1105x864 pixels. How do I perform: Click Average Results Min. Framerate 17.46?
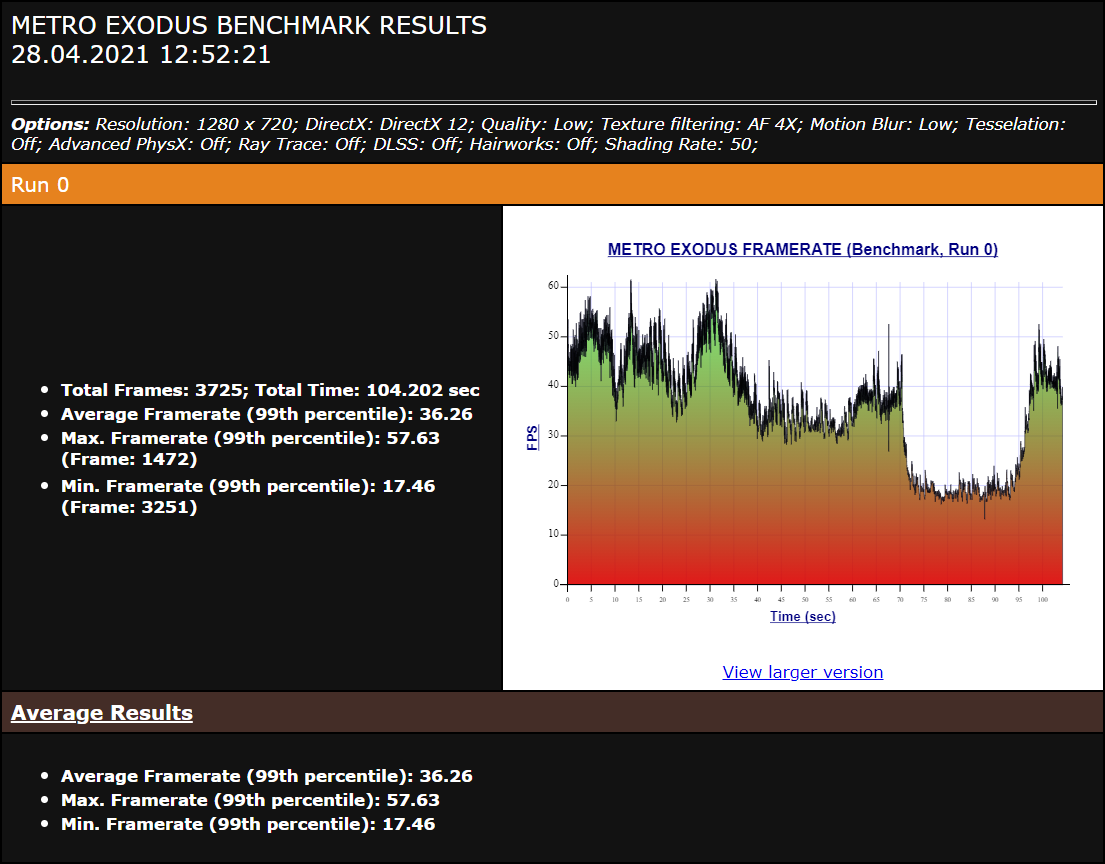(x=248, y=825)
